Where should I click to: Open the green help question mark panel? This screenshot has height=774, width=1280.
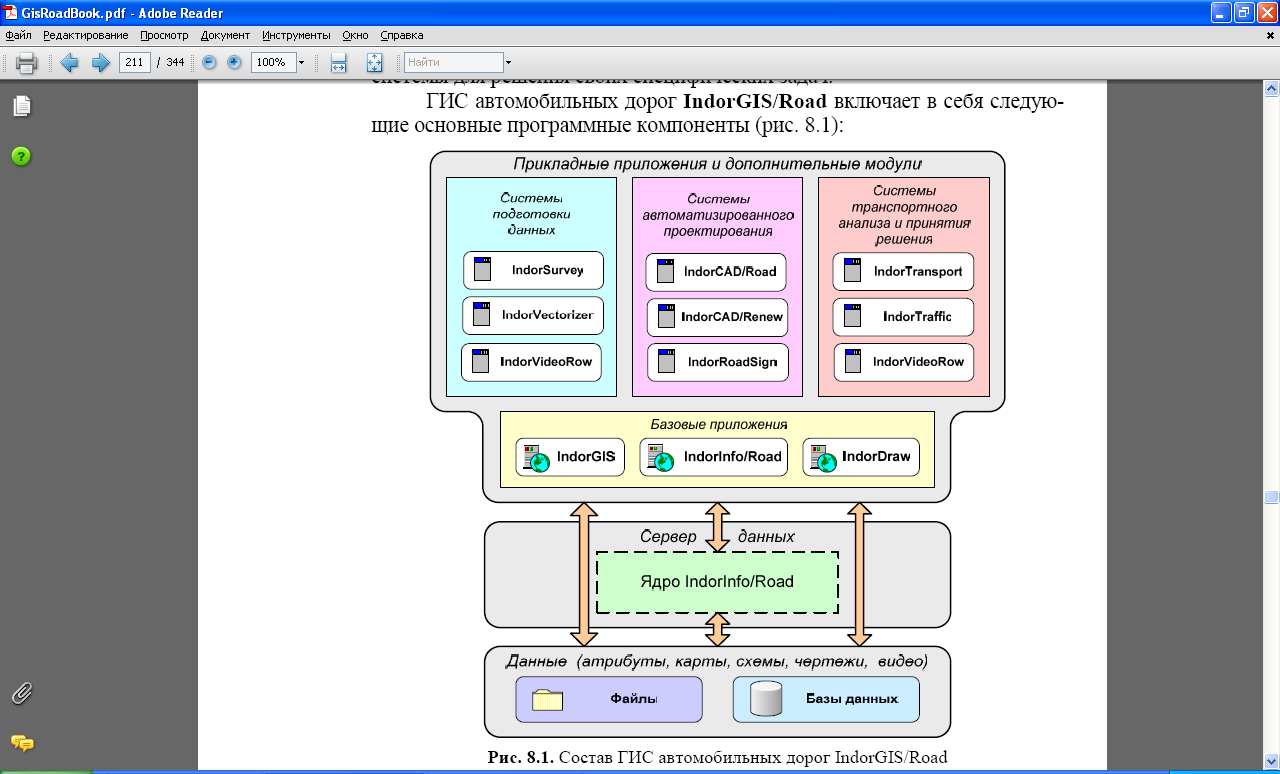tap(21, 156)
